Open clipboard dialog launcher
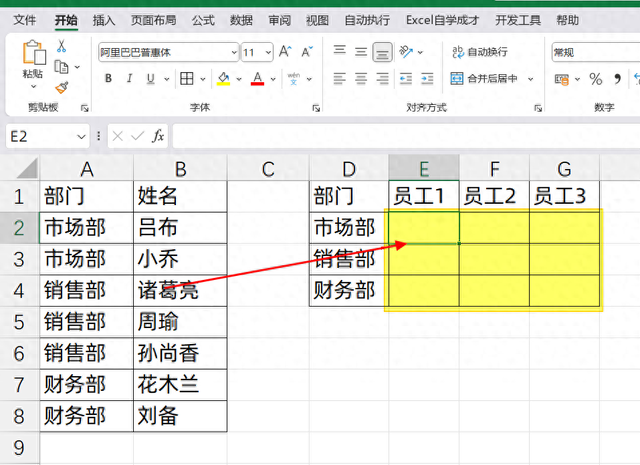640x465 pixels. (x=84, y=108)
